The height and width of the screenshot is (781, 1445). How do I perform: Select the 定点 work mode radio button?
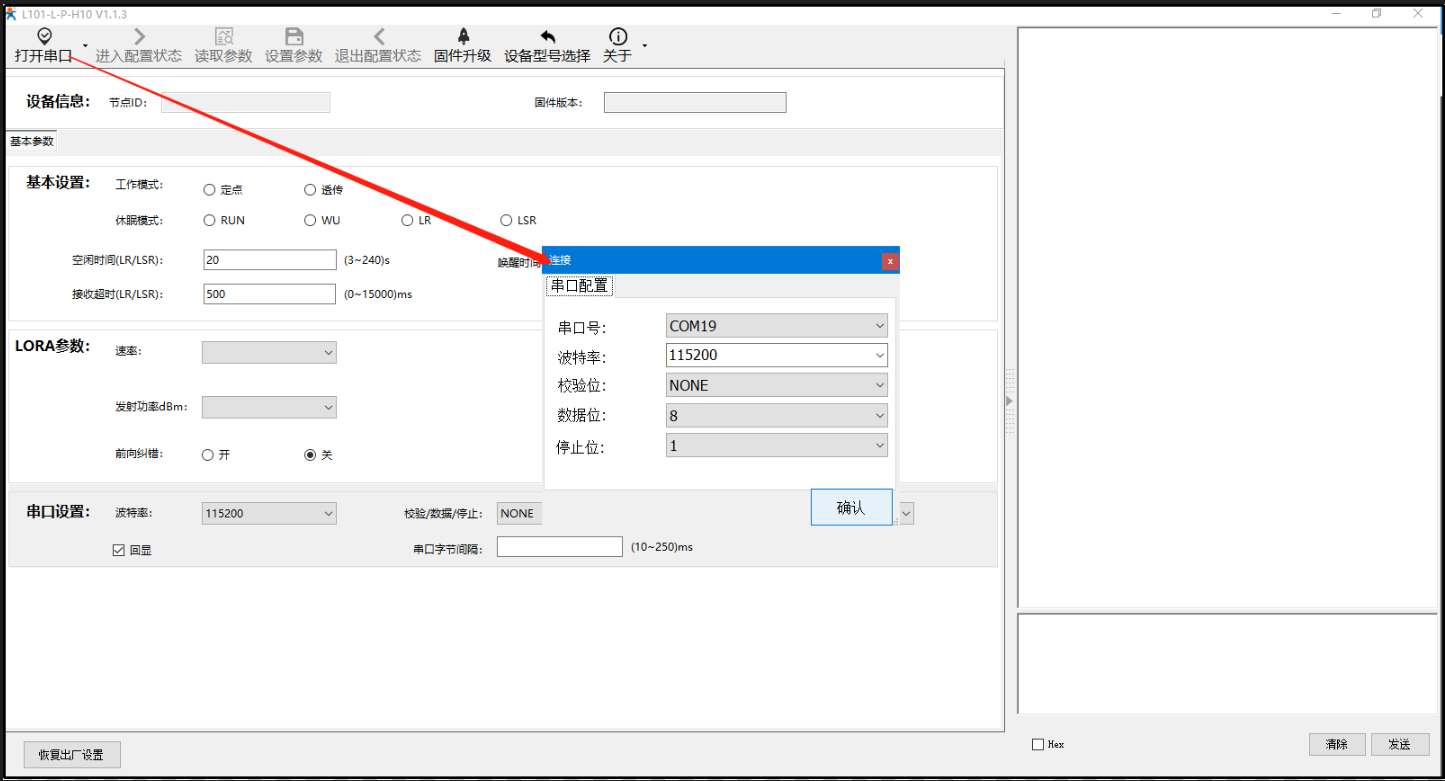(x=209, y=190)
